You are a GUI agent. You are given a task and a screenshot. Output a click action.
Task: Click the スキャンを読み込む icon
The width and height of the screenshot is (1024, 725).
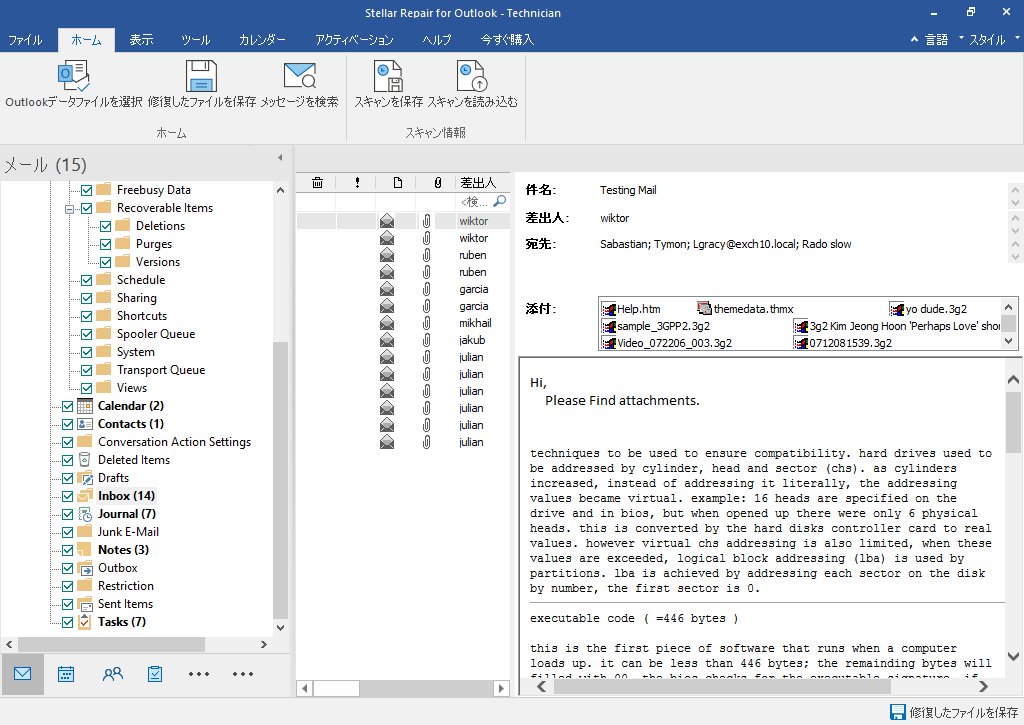point(472,76)
